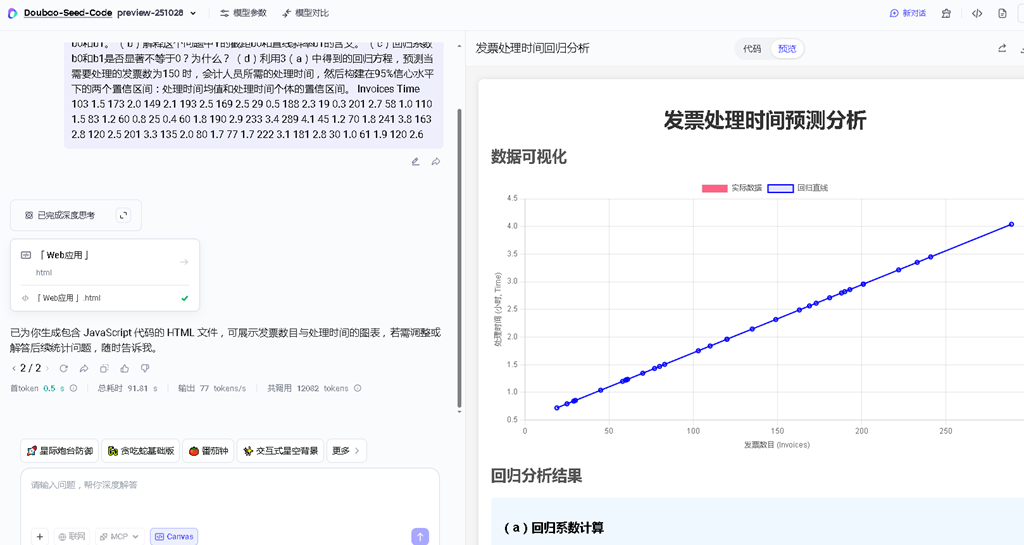Regenerate the response with refresh icon
Viewport: 1024px width, 545px height.
point(63,368)
